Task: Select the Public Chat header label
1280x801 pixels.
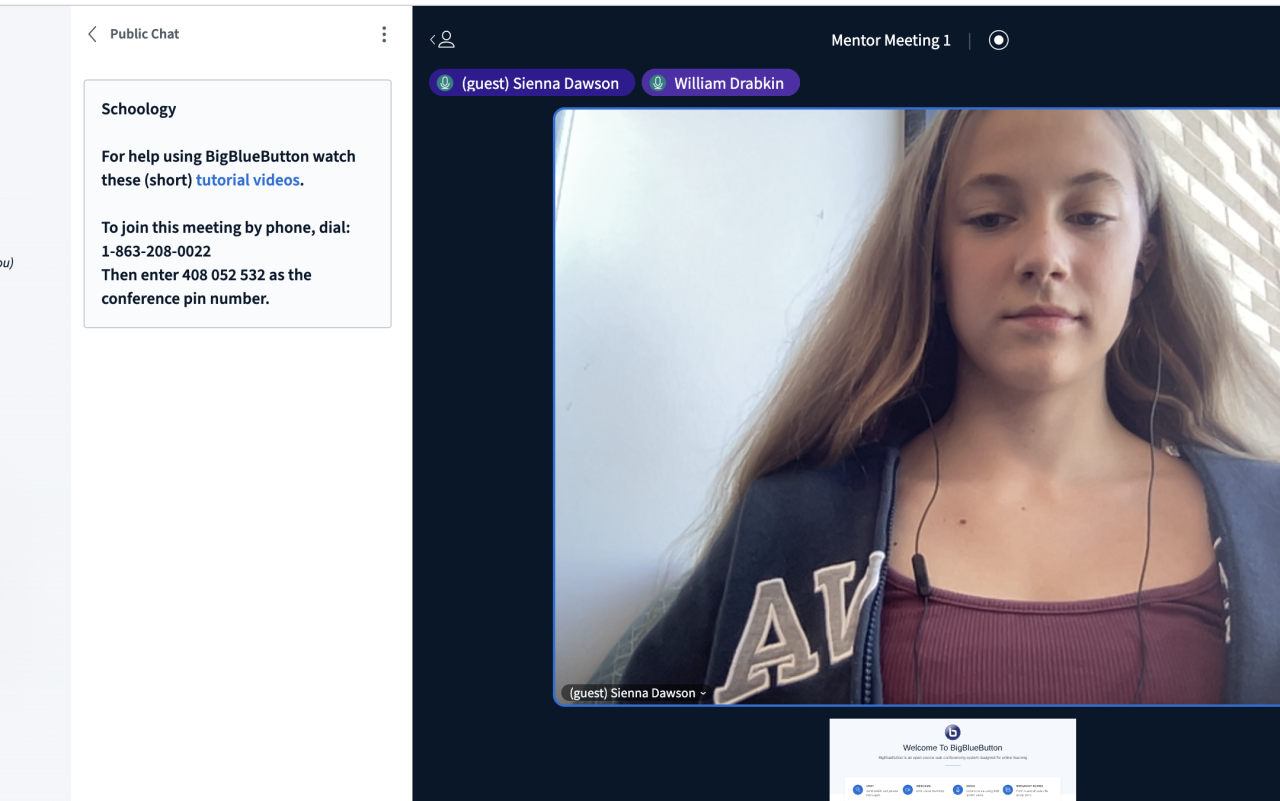Action: pos(144,34)
